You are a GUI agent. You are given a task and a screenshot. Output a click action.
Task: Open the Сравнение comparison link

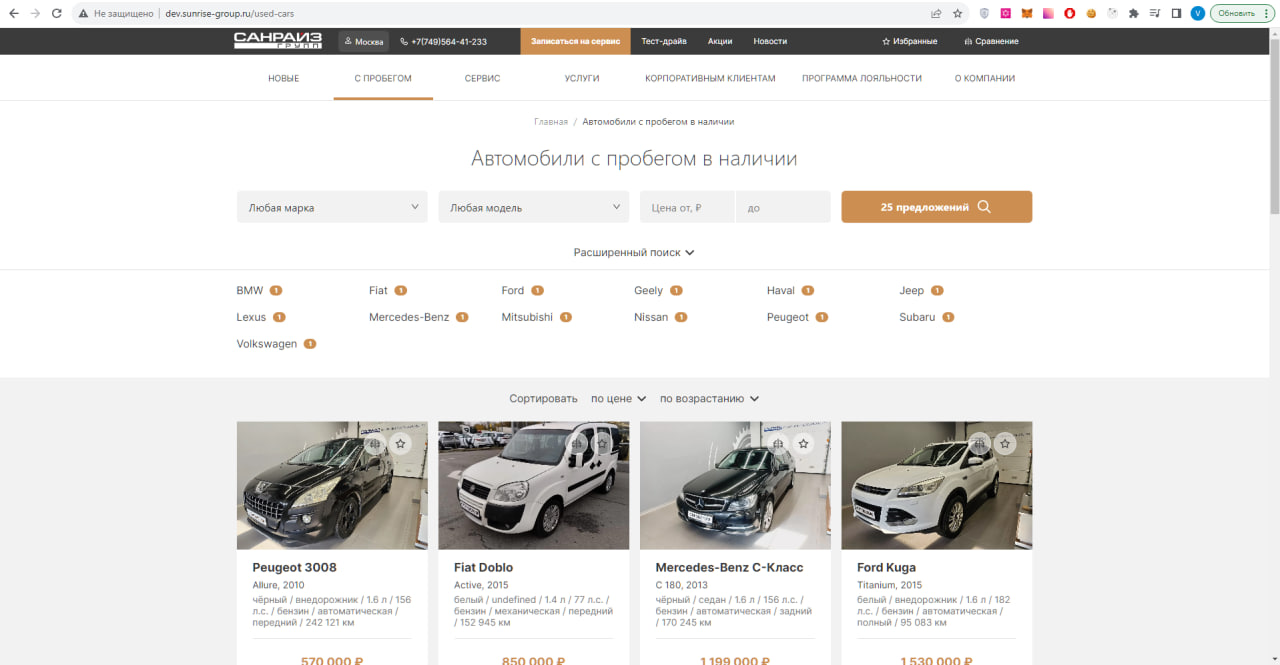click(x=991, y=41)
